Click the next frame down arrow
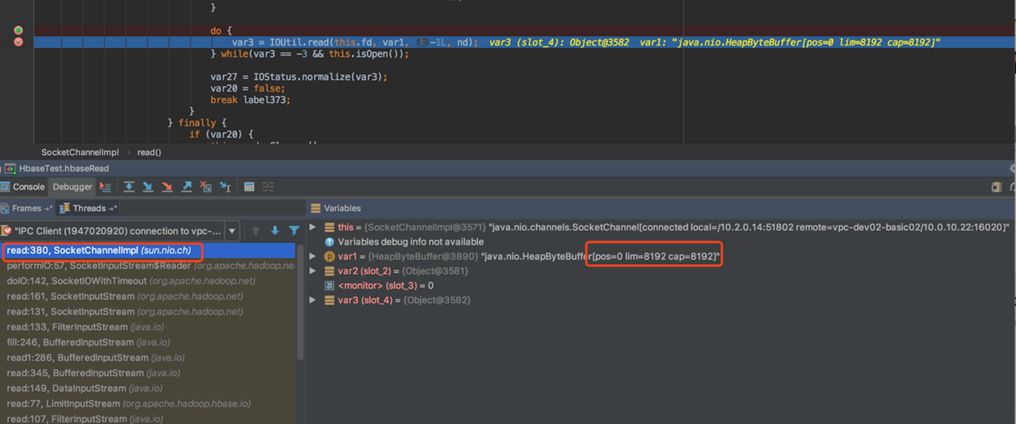 click(275, 230)
